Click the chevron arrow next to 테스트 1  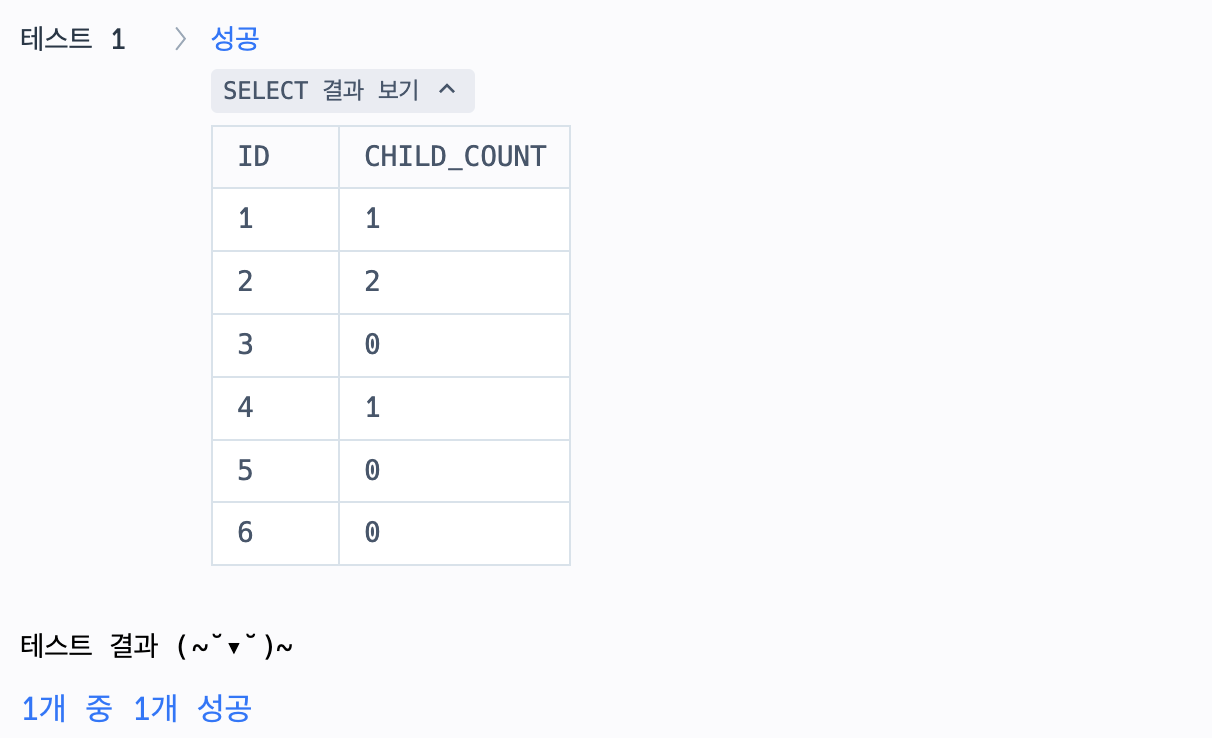click(x=180, y=39)
